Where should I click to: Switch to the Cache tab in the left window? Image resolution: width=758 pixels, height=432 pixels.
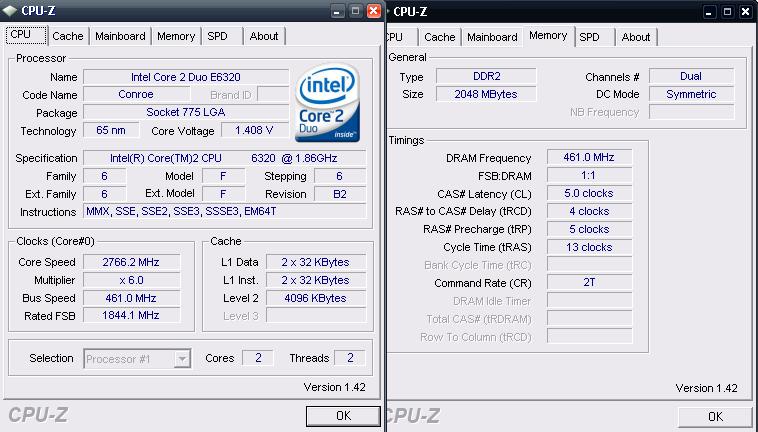pos(68,36)
